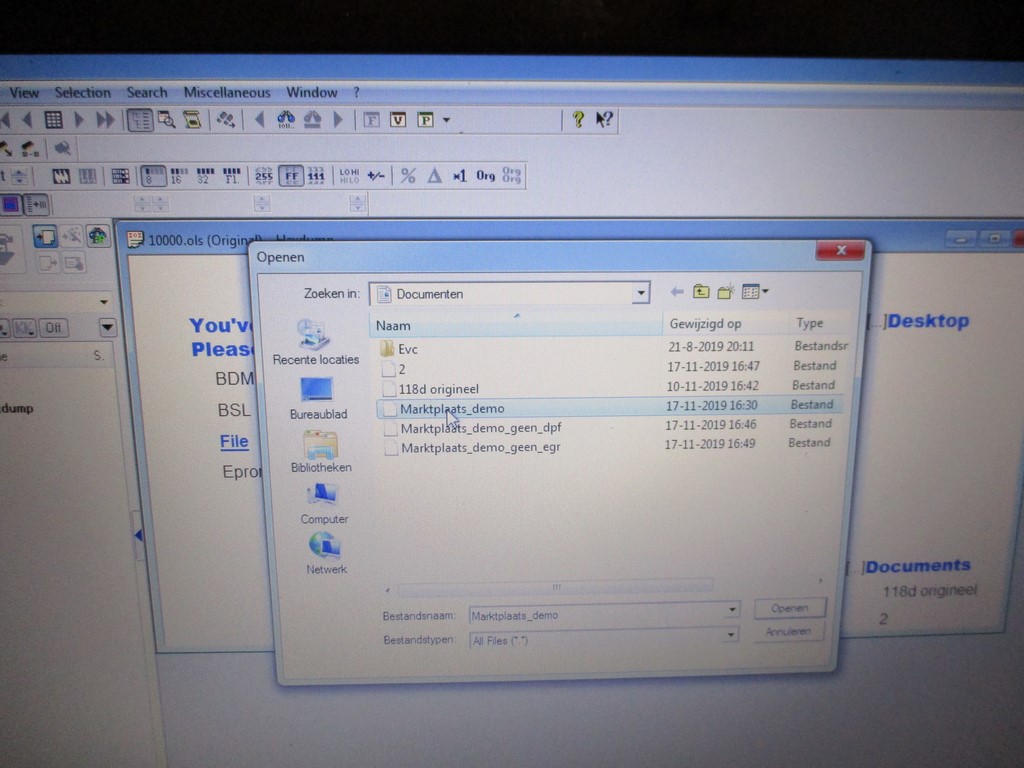Click the percent display icon
This screenshot has width=1024, height=768.
[408, 175]
